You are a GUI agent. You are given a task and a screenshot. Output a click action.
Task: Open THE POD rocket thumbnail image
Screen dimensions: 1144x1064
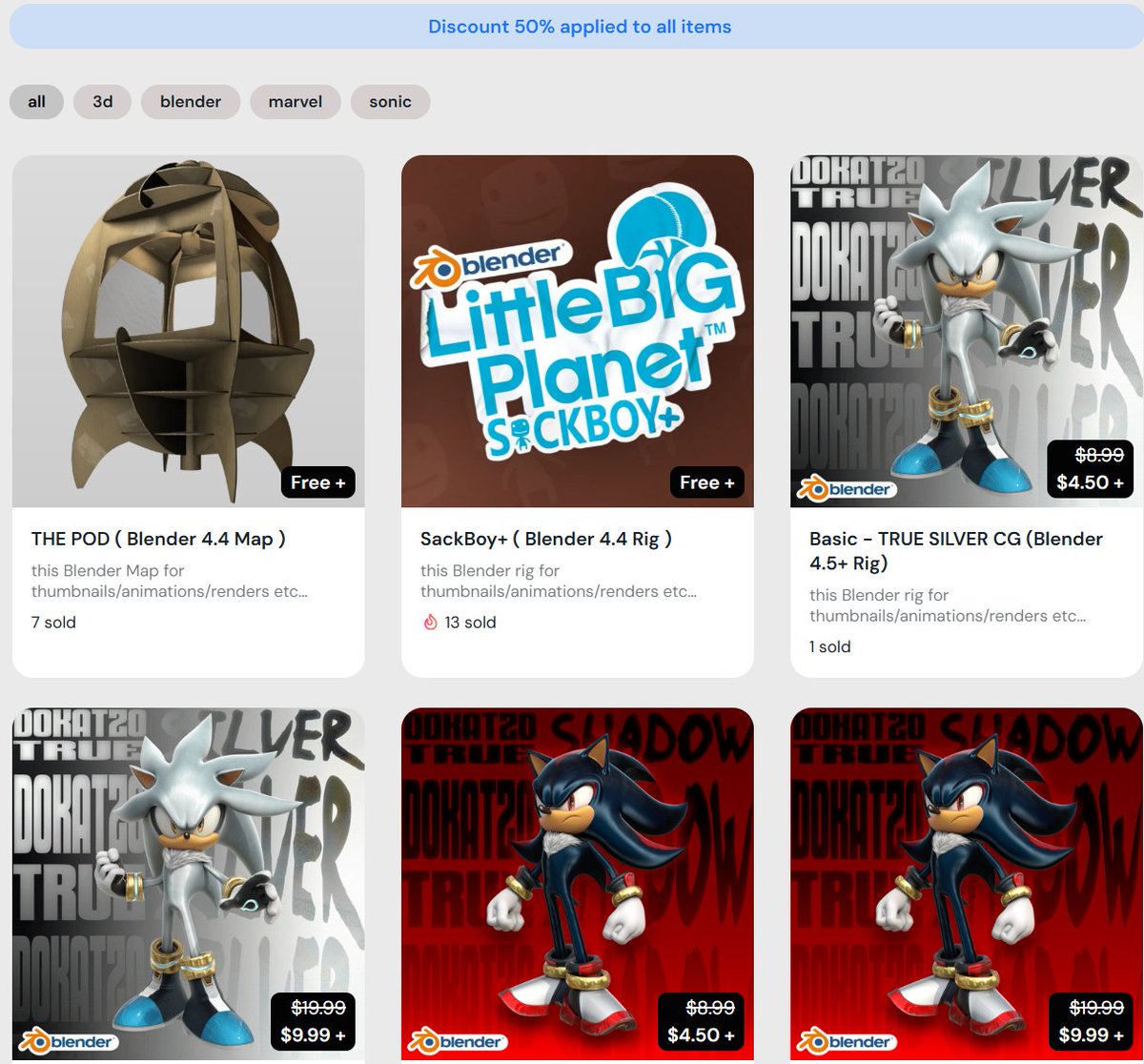click(x=189, y=331)
